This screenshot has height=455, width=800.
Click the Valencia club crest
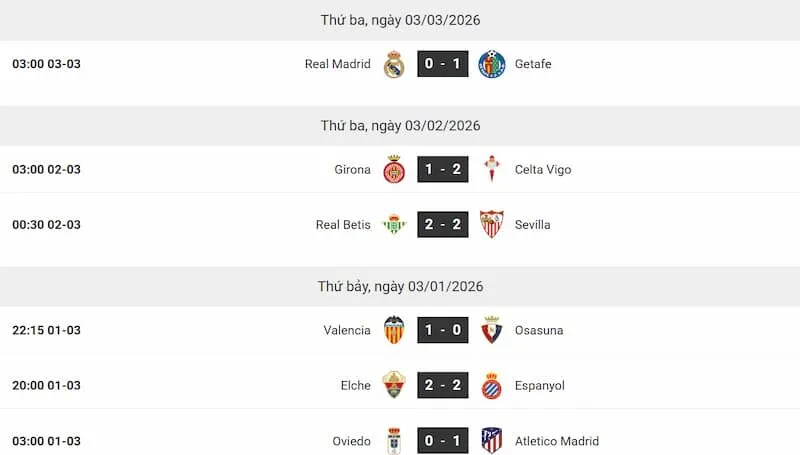[x=394, y=331]
